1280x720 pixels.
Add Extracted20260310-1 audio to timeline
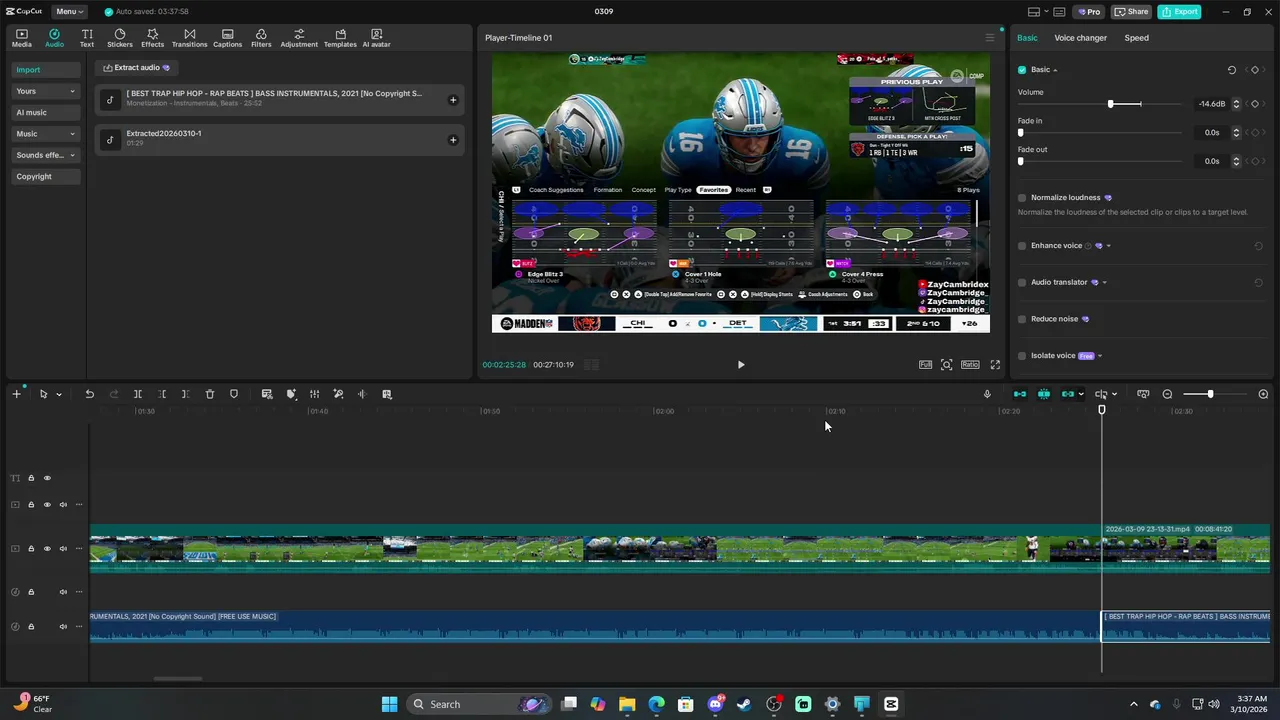coord(453,140)
